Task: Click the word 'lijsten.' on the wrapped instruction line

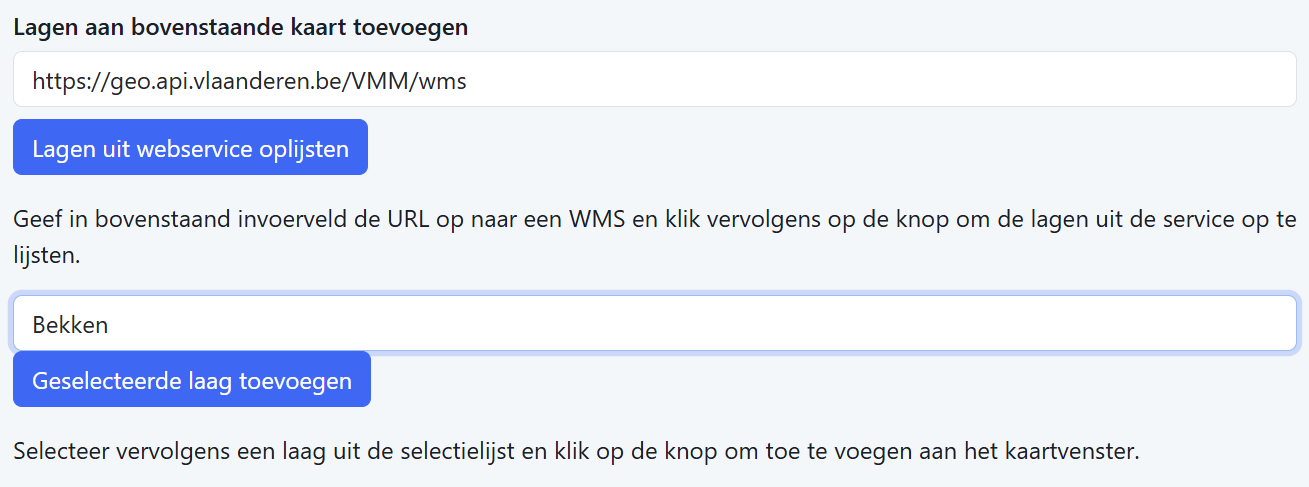Action: tap(46, 256)
